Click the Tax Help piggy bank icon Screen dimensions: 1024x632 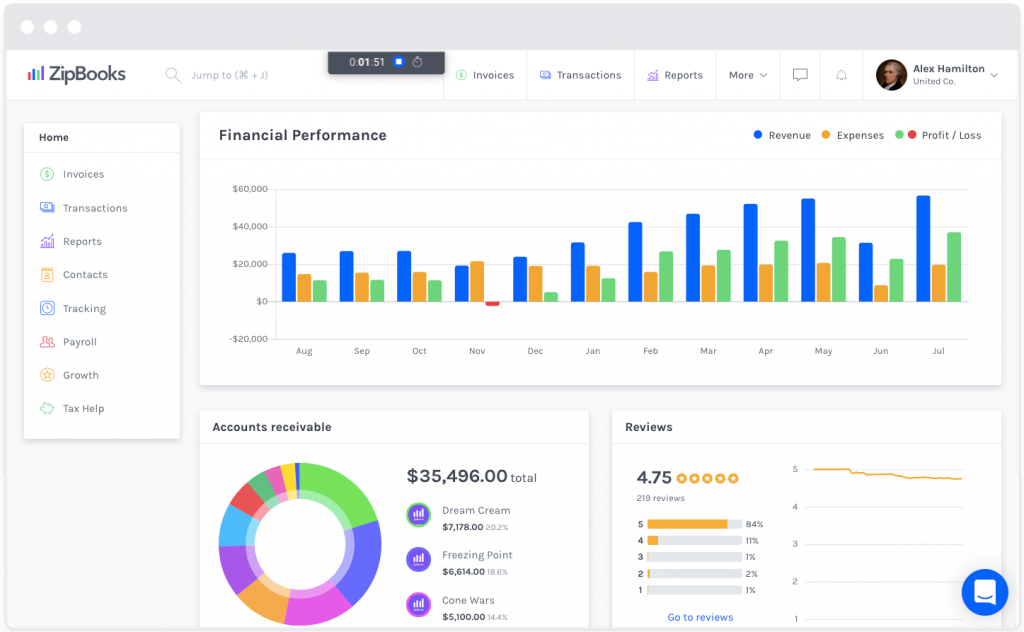tap(47, 408)
